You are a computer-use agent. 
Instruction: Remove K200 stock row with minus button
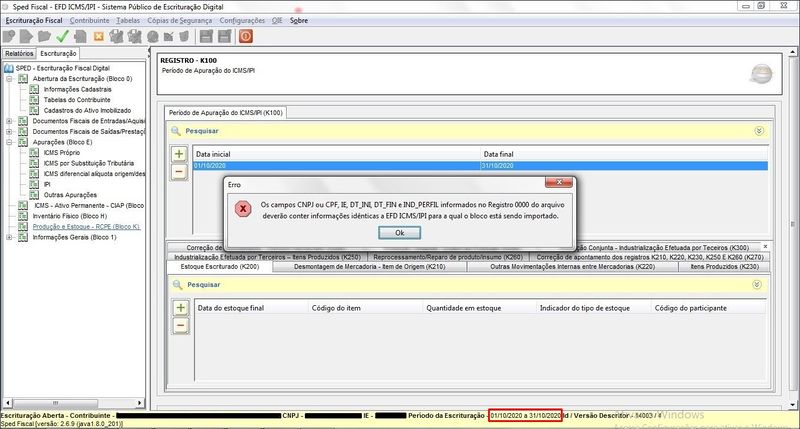click(x=181, y=325)
